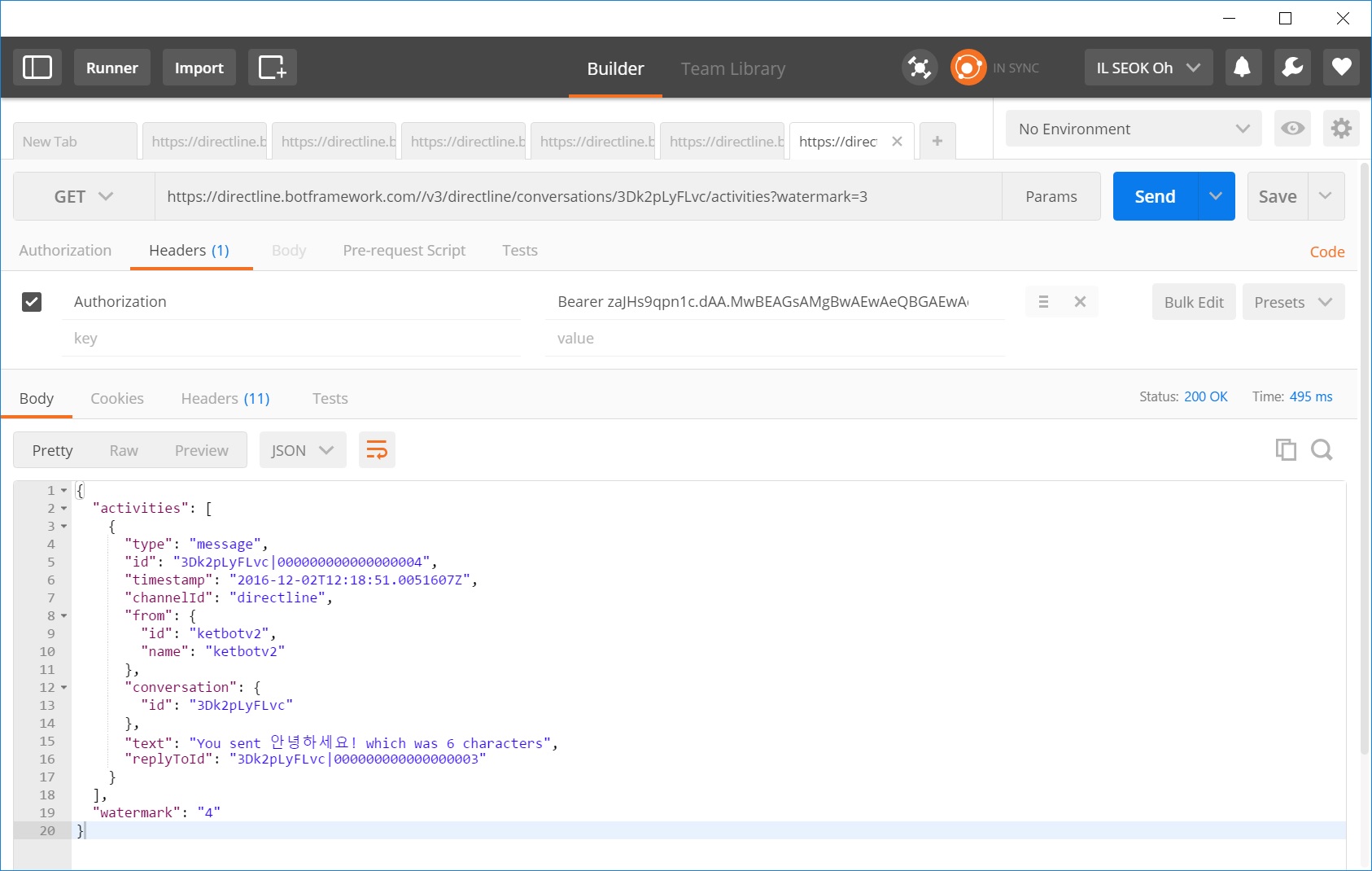Click the Import button
The image size is (1372, 871).
click(199, 68)
